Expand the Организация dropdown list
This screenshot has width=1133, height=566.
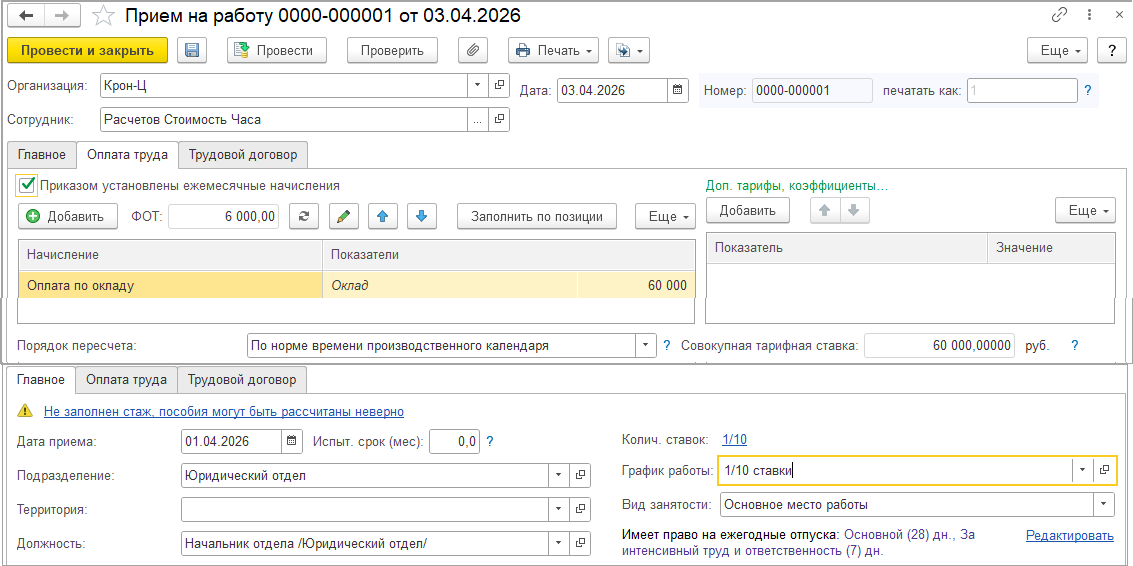[x=477, y=86]
